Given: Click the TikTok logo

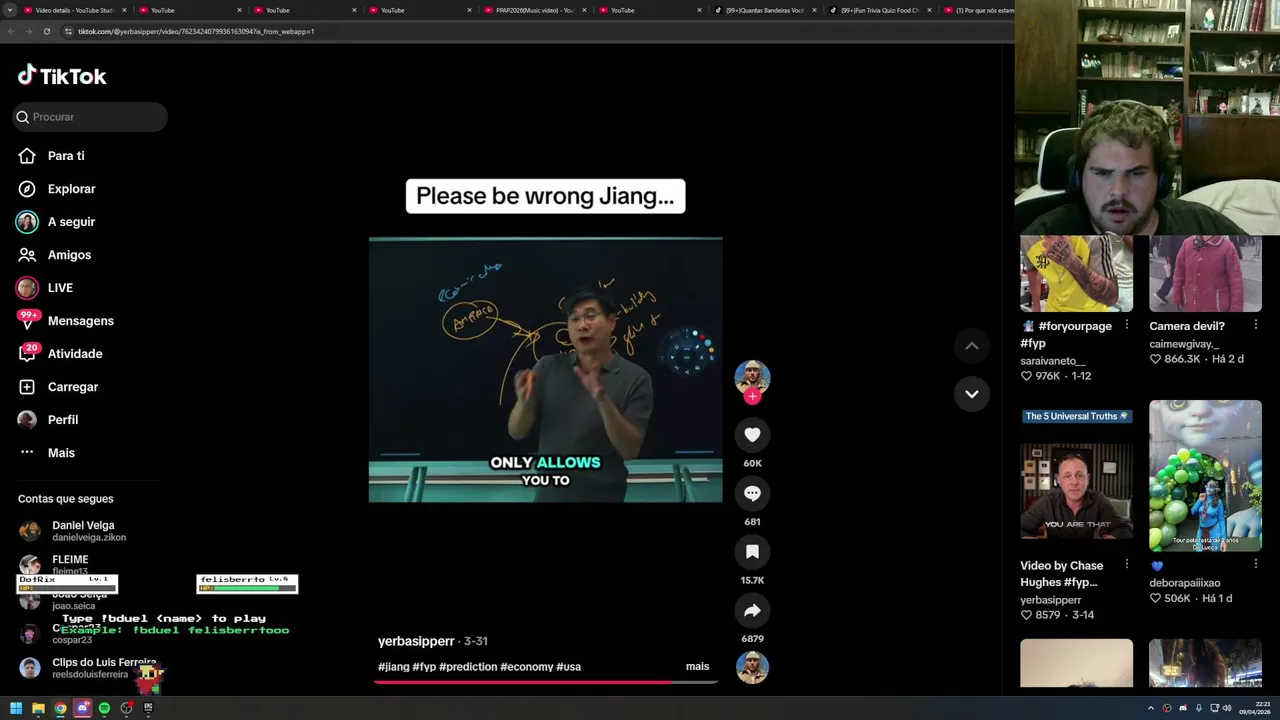Looking at the screenshot, I should 62,76.
